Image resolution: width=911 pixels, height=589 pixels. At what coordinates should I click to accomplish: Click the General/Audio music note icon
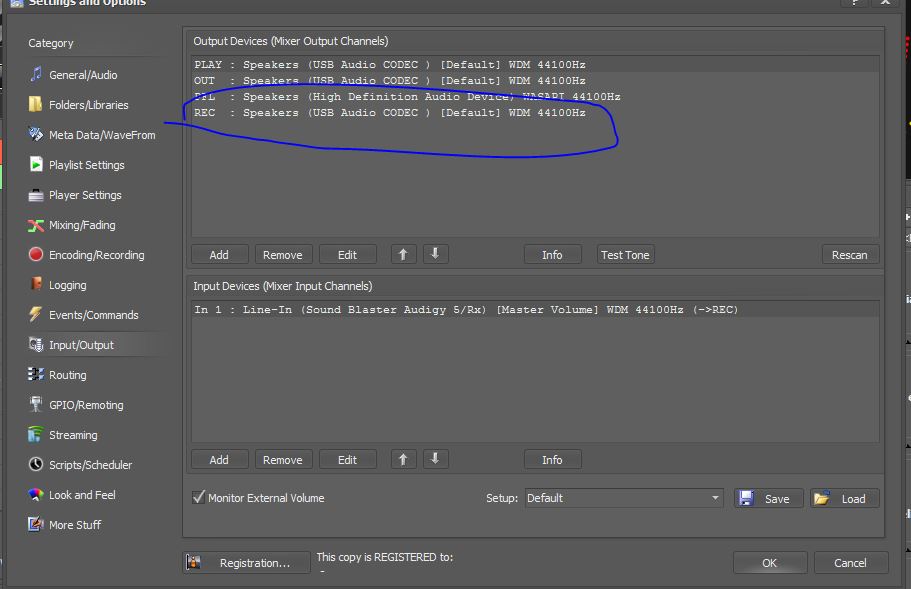click(x=36, y=75)
